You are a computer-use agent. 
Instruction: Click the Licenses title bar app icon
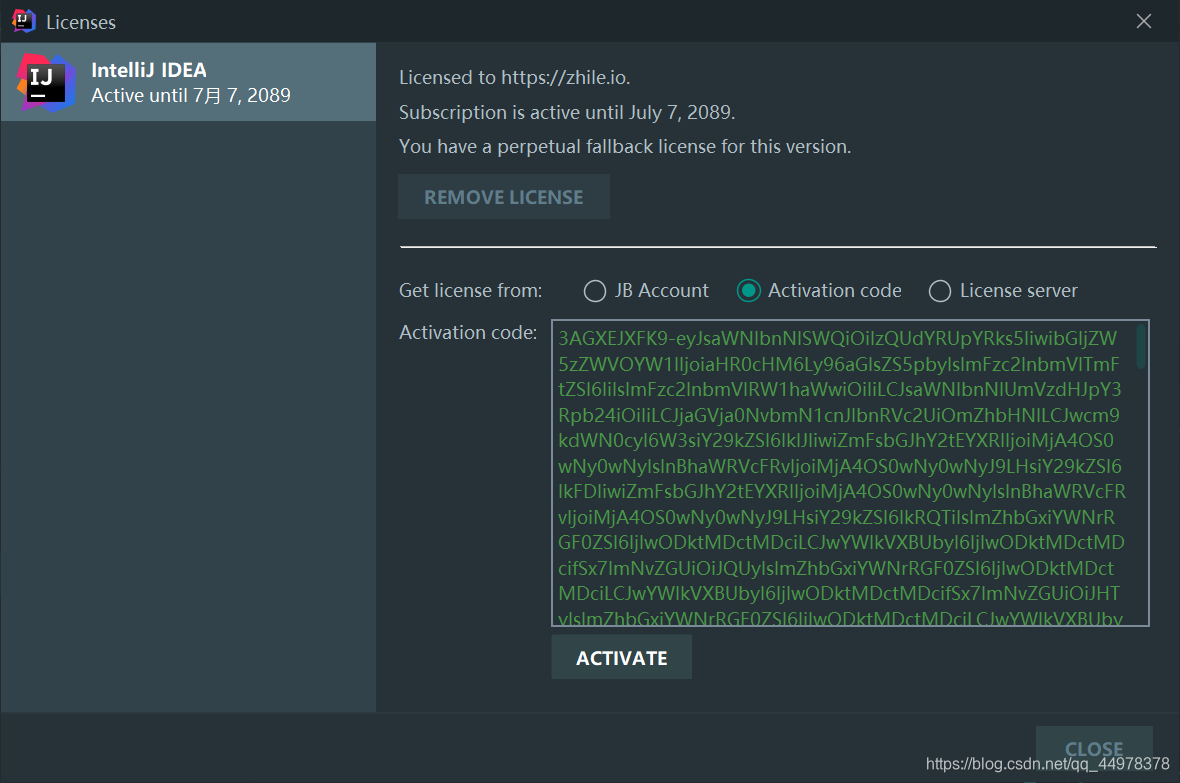pyautogui.click(x=24, y=21)
